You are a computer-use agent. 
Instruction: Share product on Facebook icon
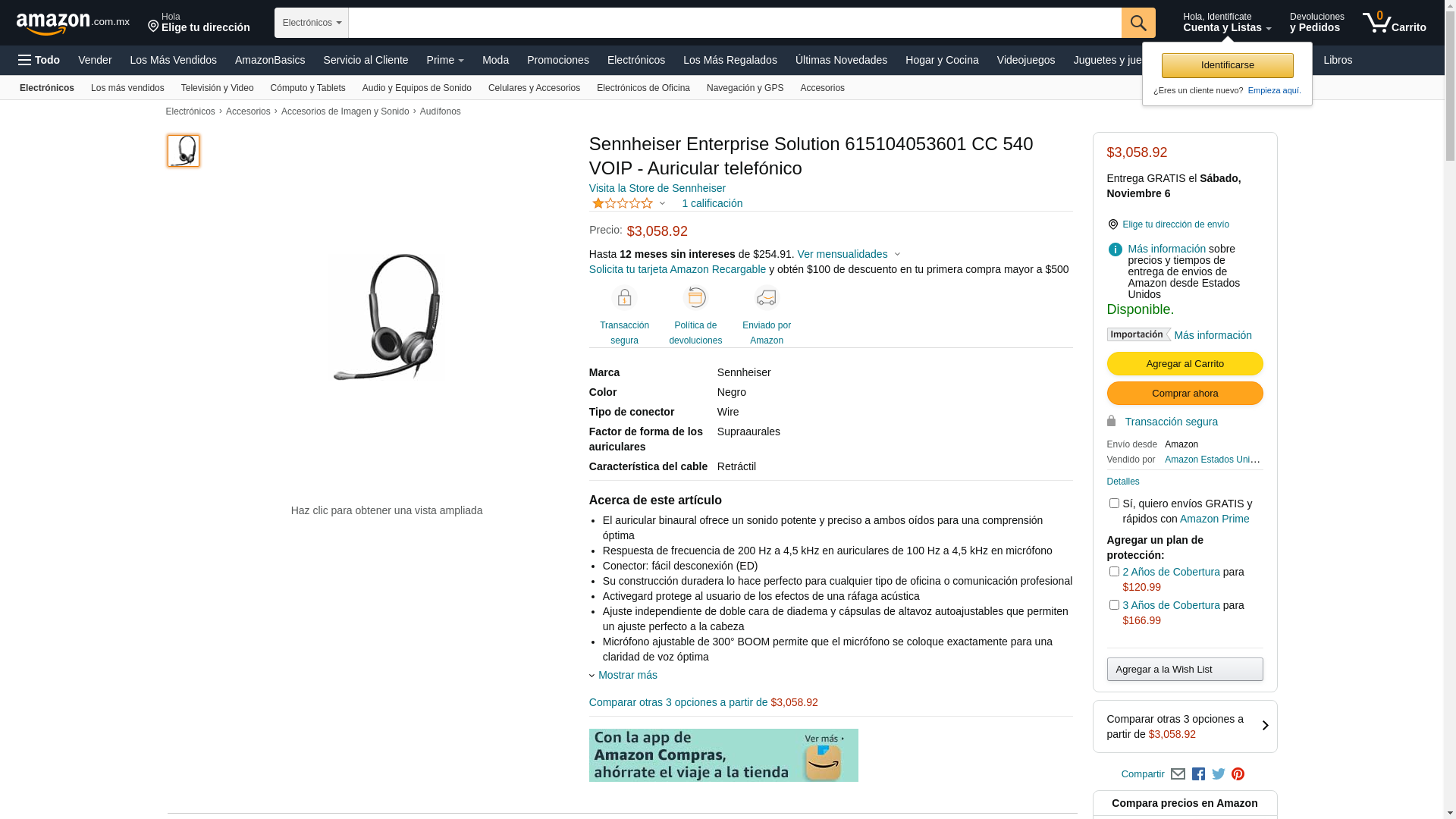pos(1198,774)
